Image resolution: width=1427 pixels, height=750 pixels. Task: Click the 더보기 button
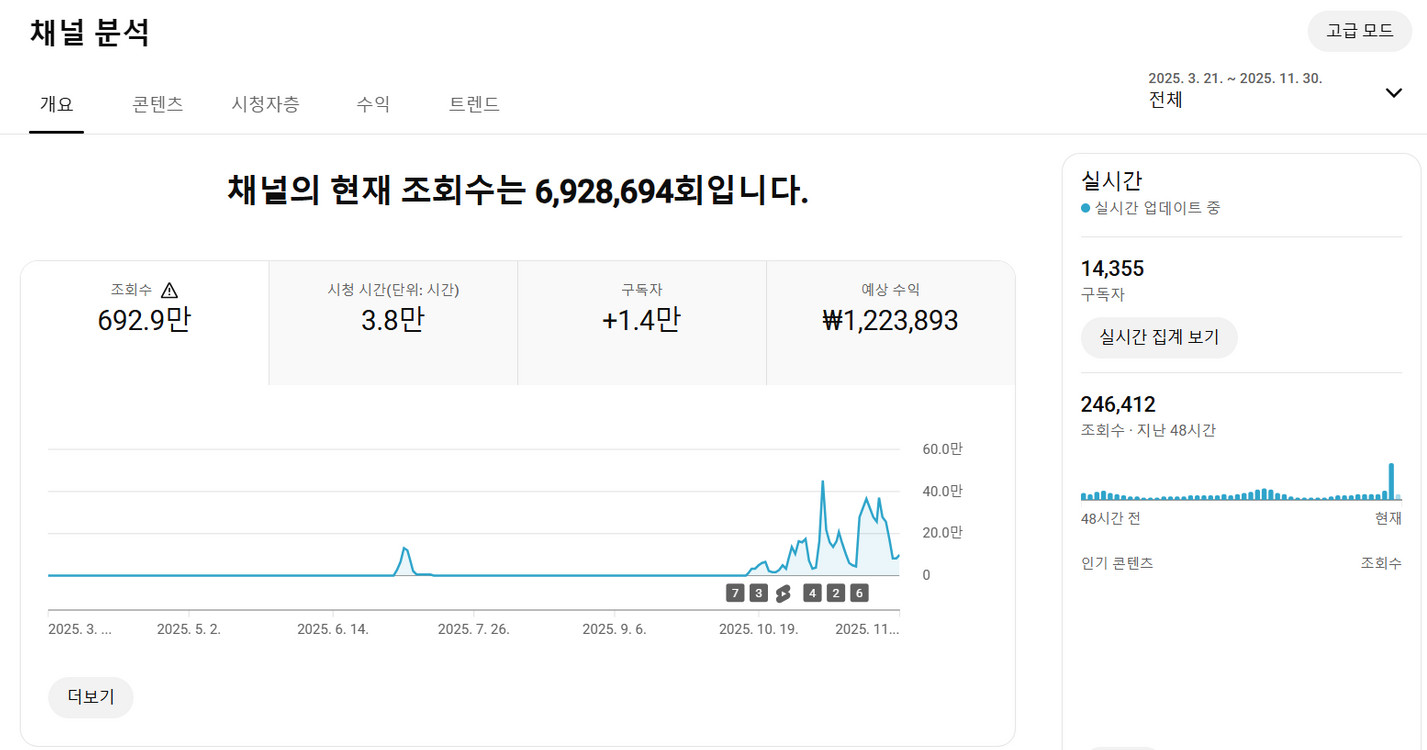90,697
